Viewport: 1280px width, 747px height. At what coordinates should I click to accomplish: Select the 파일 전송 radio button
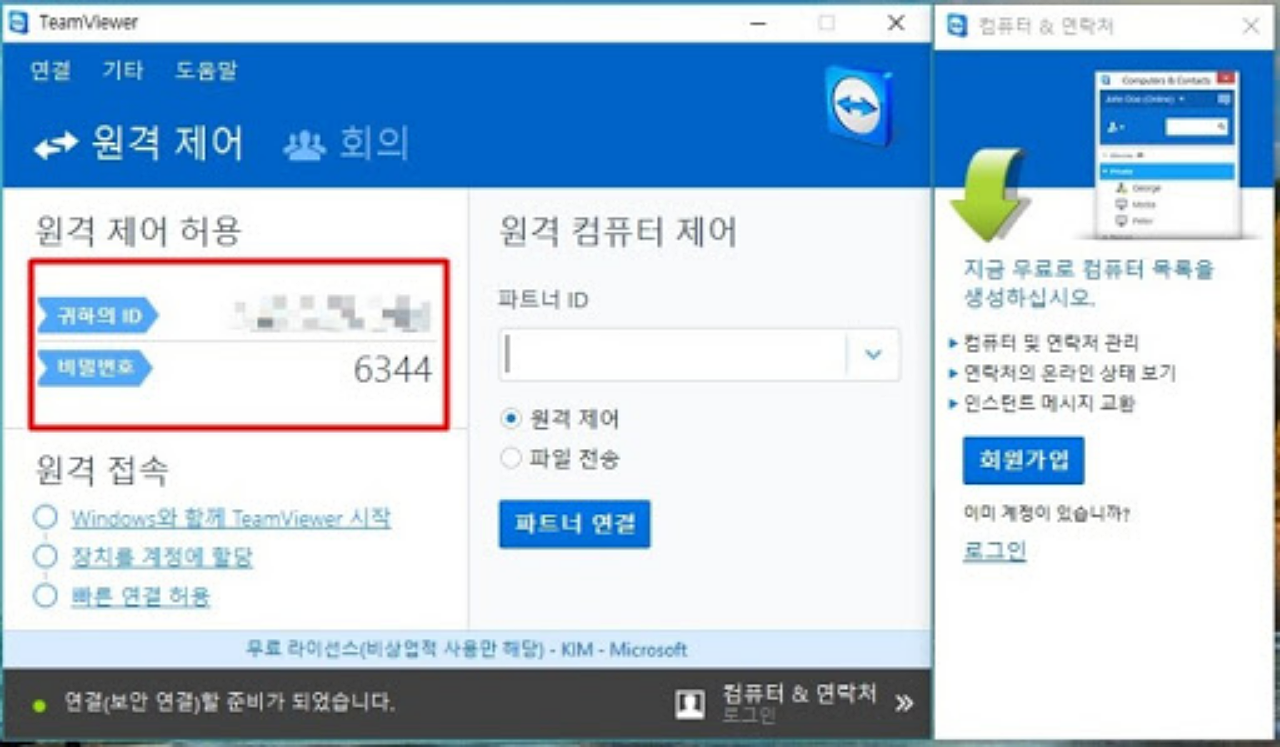[511, 459]
